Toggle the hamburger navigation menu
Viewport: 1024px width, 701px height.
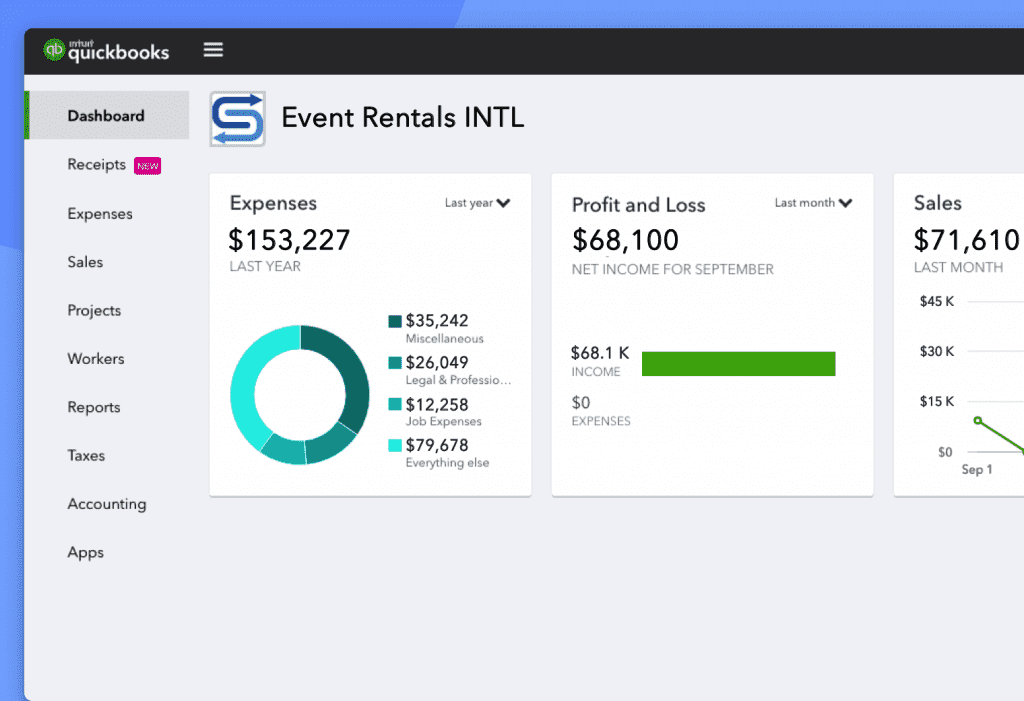point(213,50)
